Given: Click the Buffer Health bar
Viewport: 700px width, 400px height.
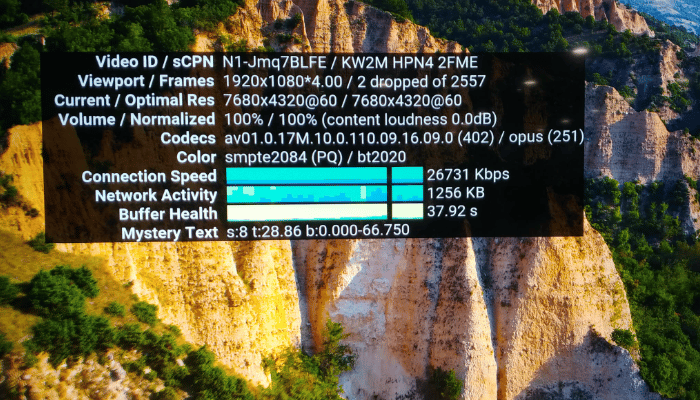Looking at the screenshot, I should (x=325, y=212).
